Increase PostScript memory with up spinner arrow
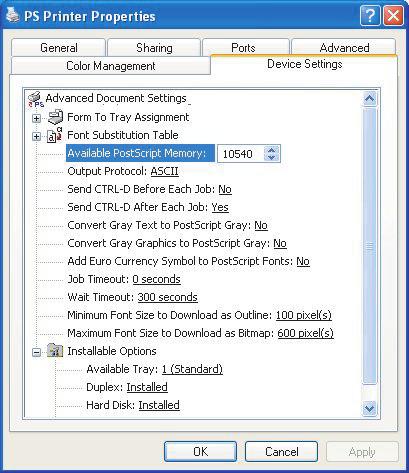Screen dimensions: 409x473 tap(271, 150)
